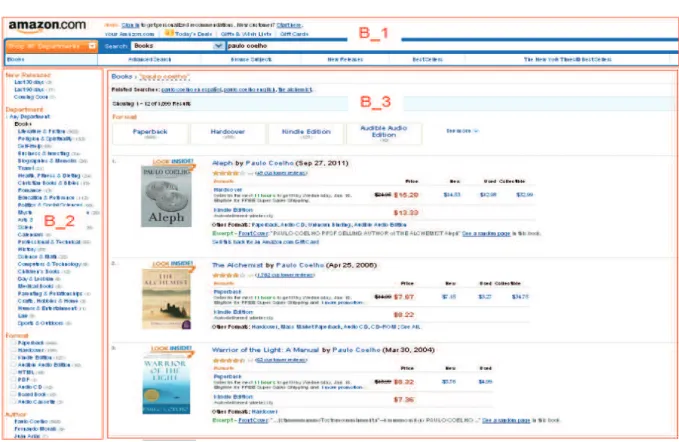
Task: Tick the PDF format checkbox
Action: (x=14, y=379)
